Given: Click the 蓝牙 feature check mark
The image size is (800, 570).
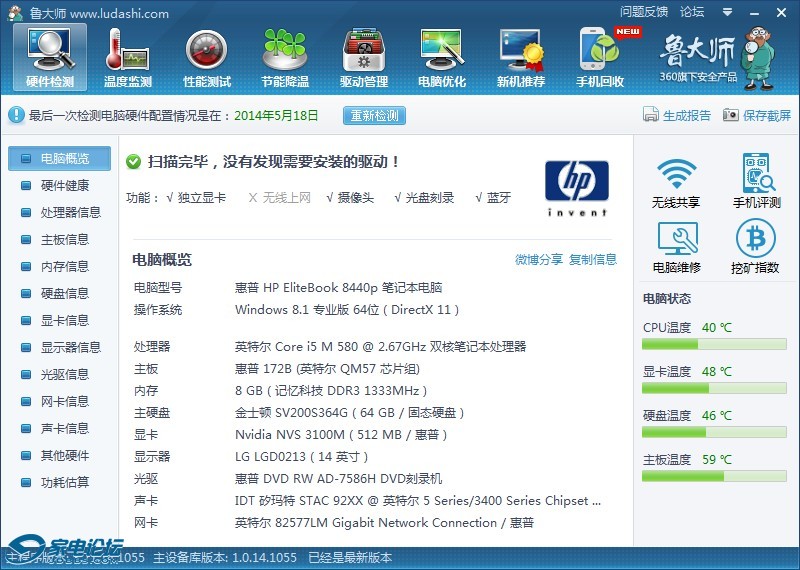Looking at the screenshot, I should pos(479,198).
